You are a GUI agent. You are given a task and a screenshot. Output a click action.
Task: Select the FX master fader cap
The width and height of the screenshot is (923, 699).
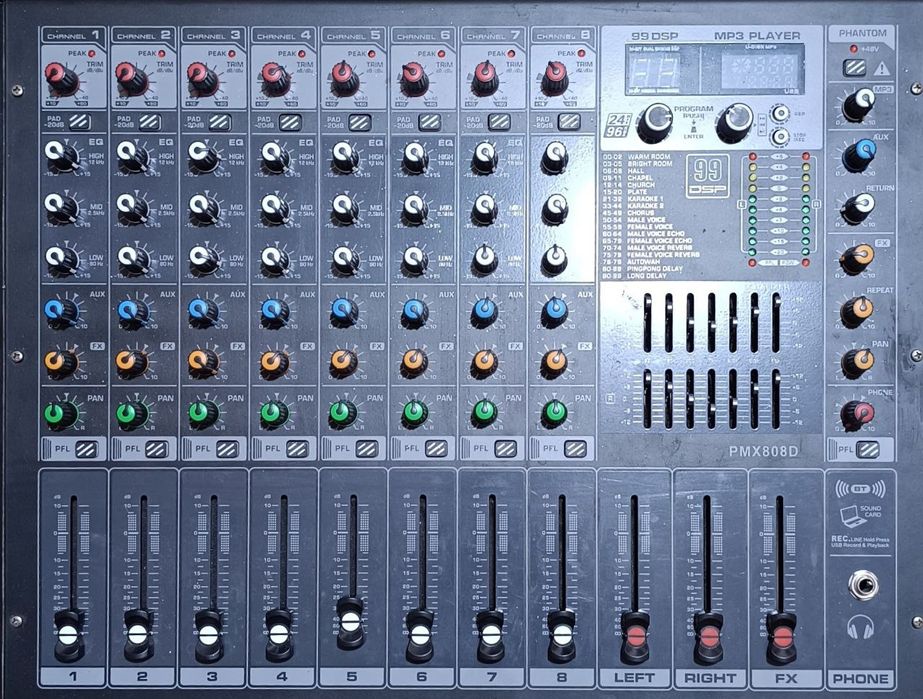tap(782, 638)
